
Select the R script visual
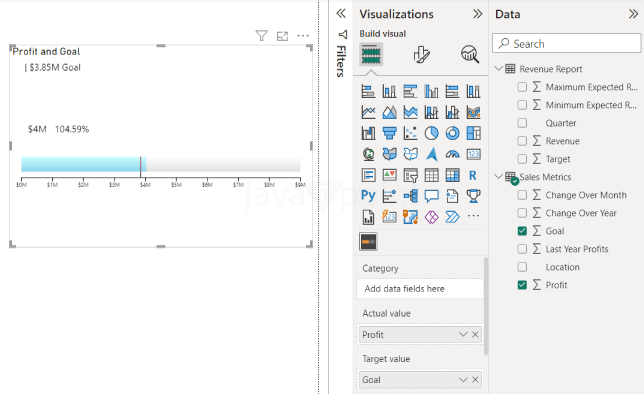473,175
